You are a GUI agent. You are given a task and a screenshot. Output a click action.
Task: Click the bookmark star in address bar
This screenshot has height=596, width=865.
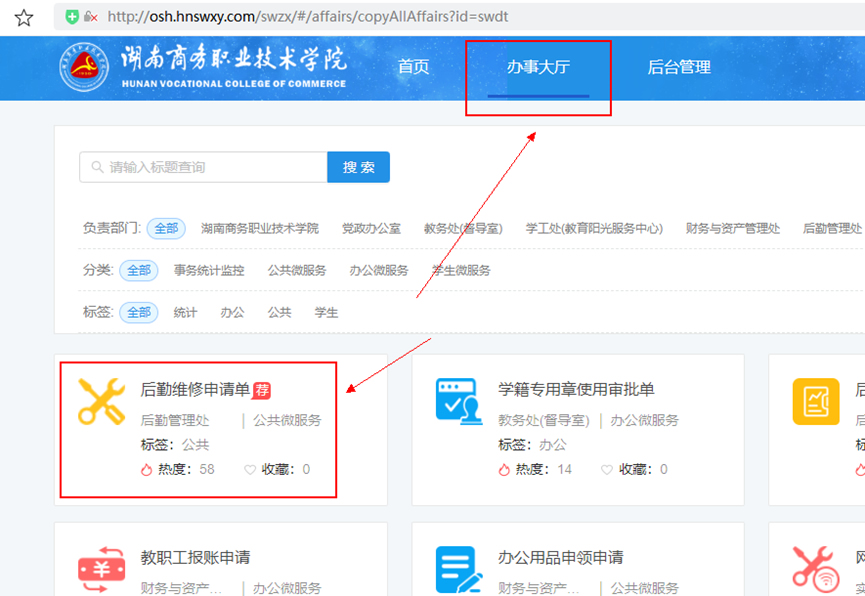click(x=24, y=17)
